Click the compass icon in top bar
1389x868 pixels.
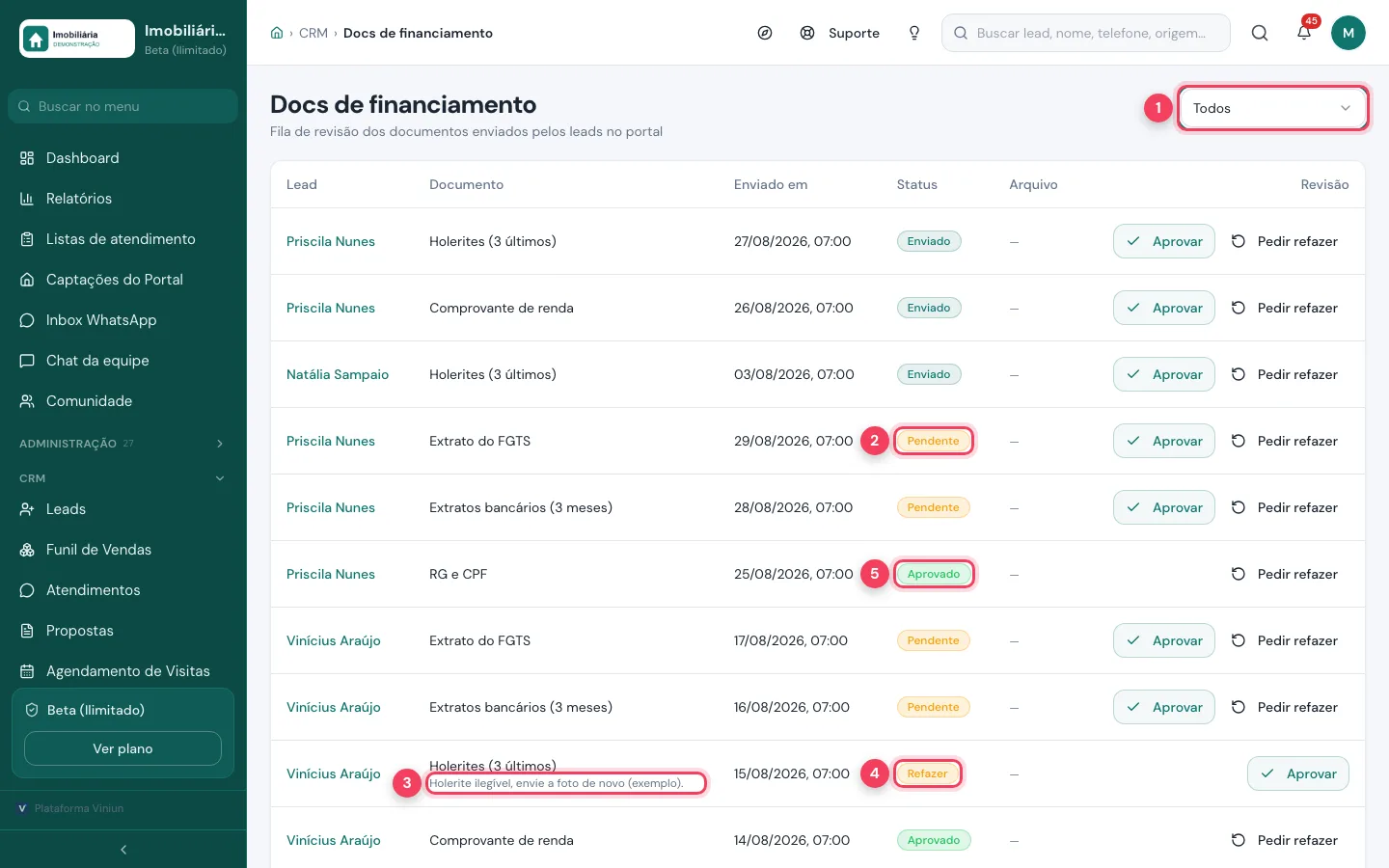pyautogui.click(x=765, y=33)
